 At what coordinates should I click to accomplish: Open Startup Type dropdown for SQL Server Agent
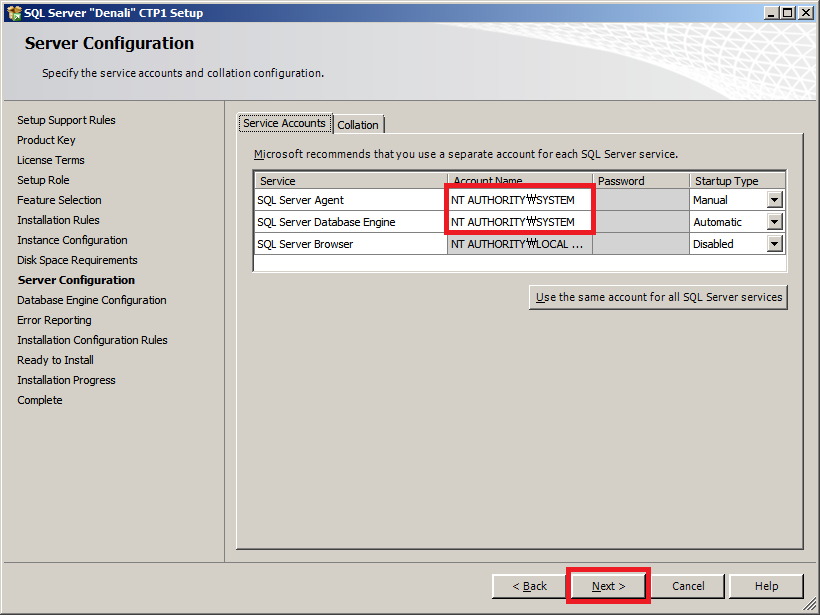point(775,200)
